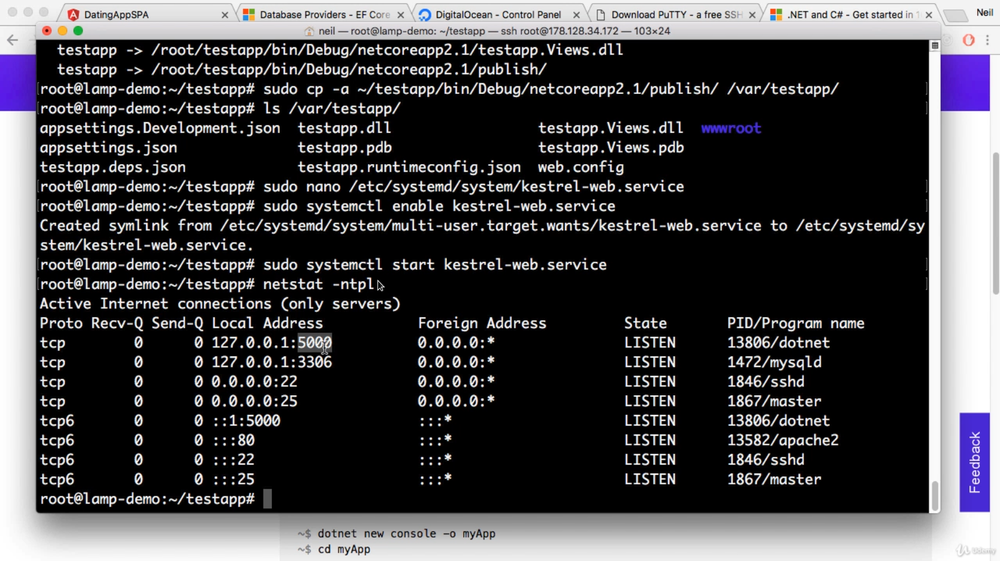Click the 0.0.0.0:22 local address
The image size is (1000, 561).
coord(254,382)
